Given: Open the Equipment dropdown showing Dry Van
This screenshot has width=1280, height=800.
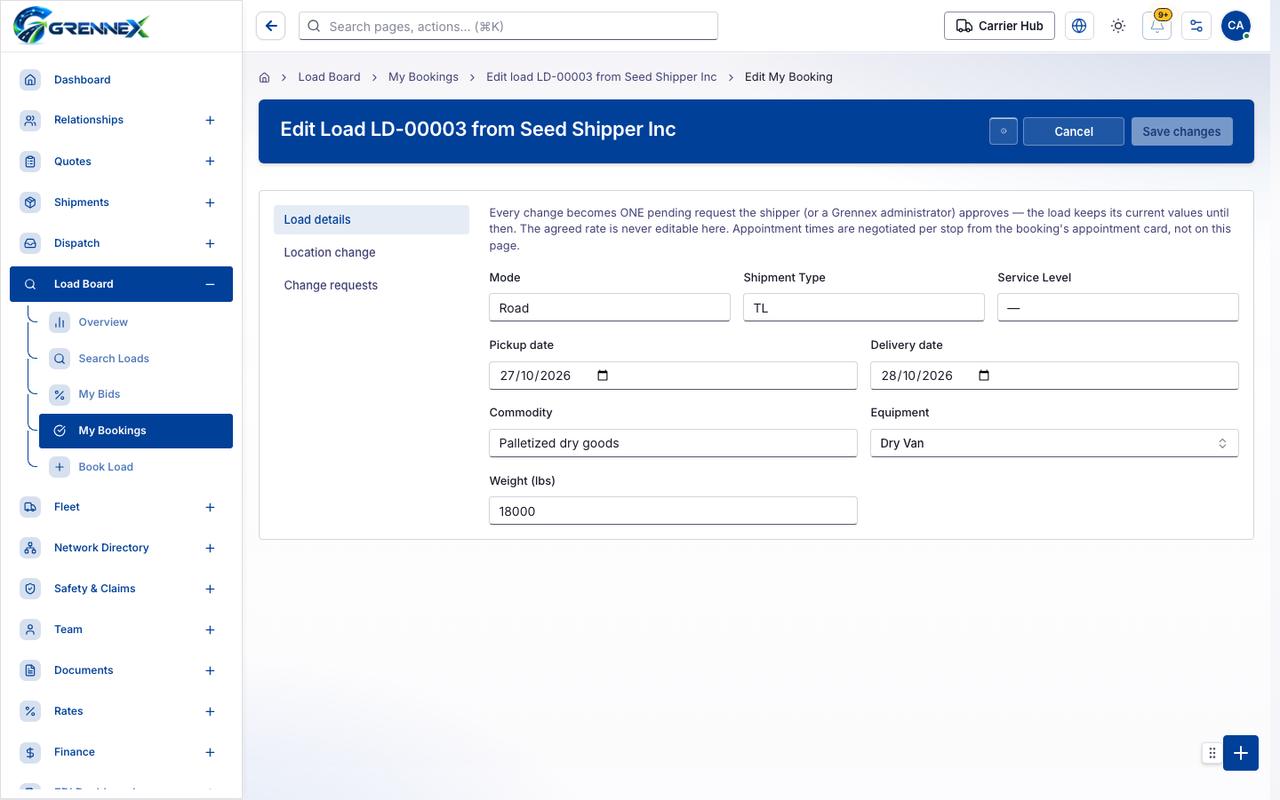Looking at the screenshot, I should point(1054,443).
